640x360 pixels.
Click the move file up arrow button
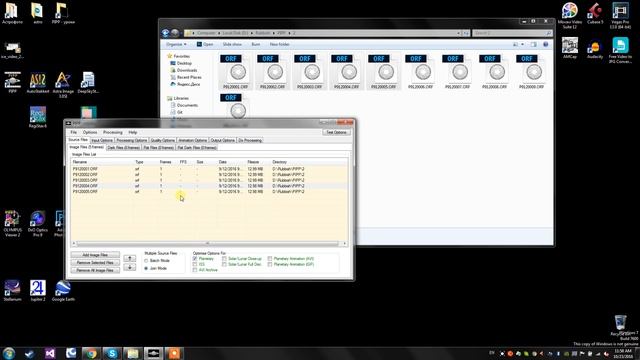point(130,258)
